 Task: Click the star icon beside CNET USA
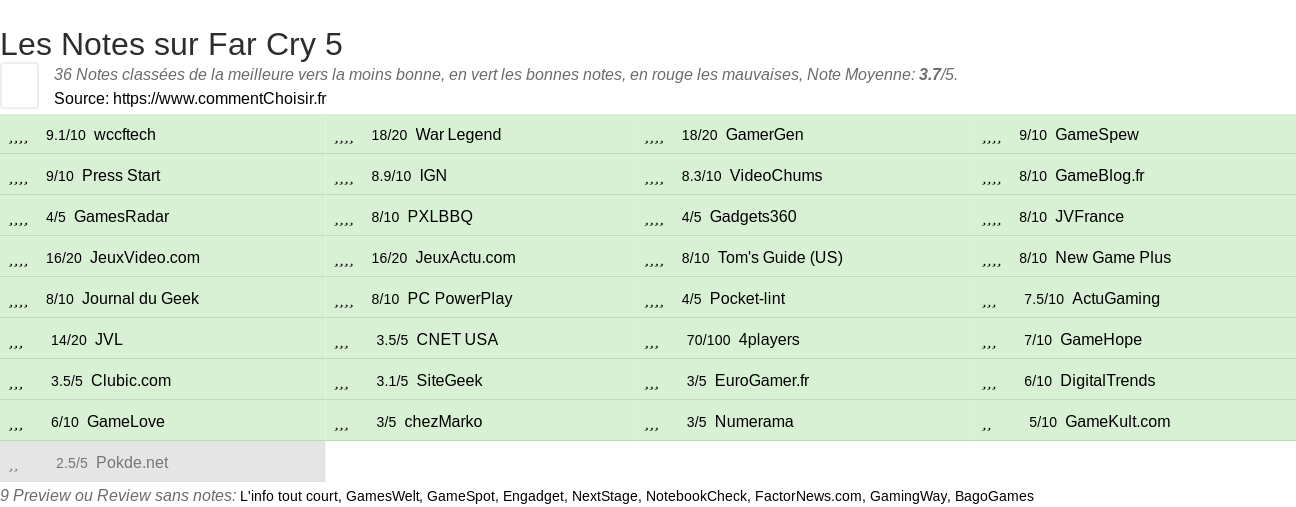coord(341,340)
